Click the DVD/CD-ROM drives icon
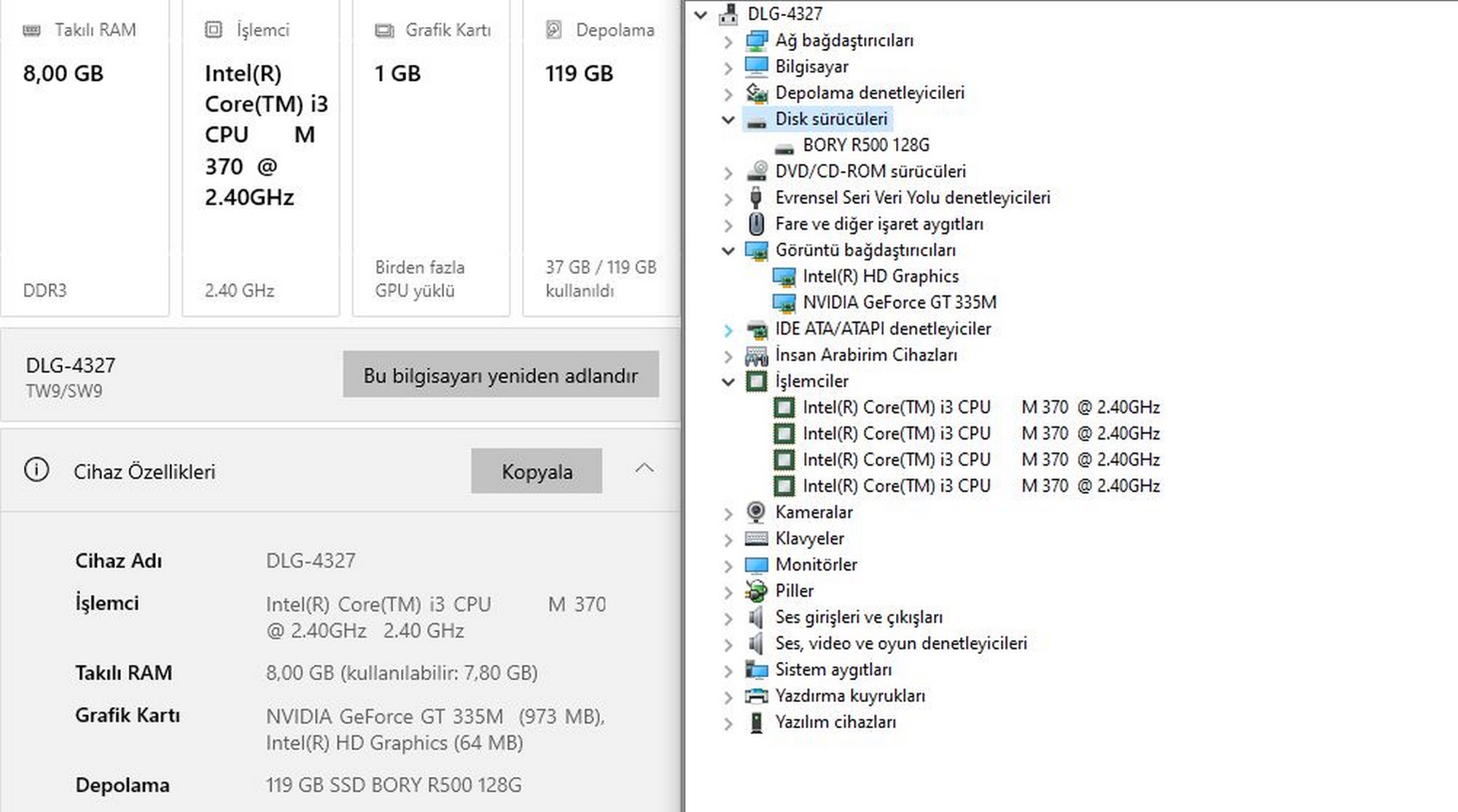Viewport: 1458px width, 812px height. (x=757, y=172)
